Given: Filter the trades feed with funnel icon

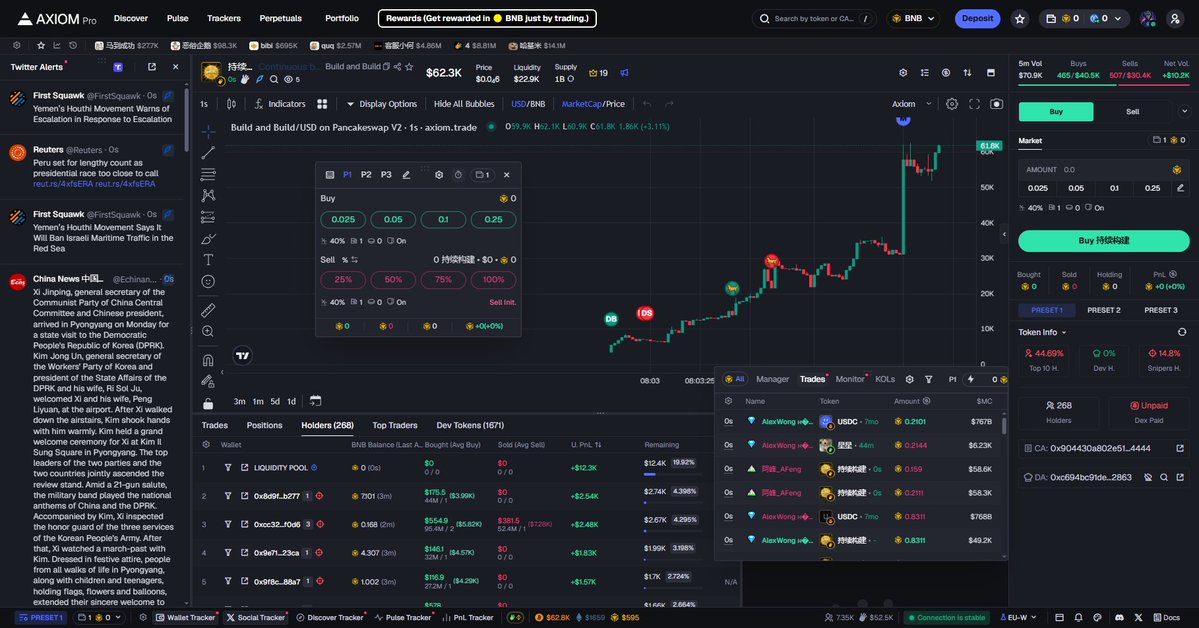Looking at the screenshot, I should [x=928, y=379].
